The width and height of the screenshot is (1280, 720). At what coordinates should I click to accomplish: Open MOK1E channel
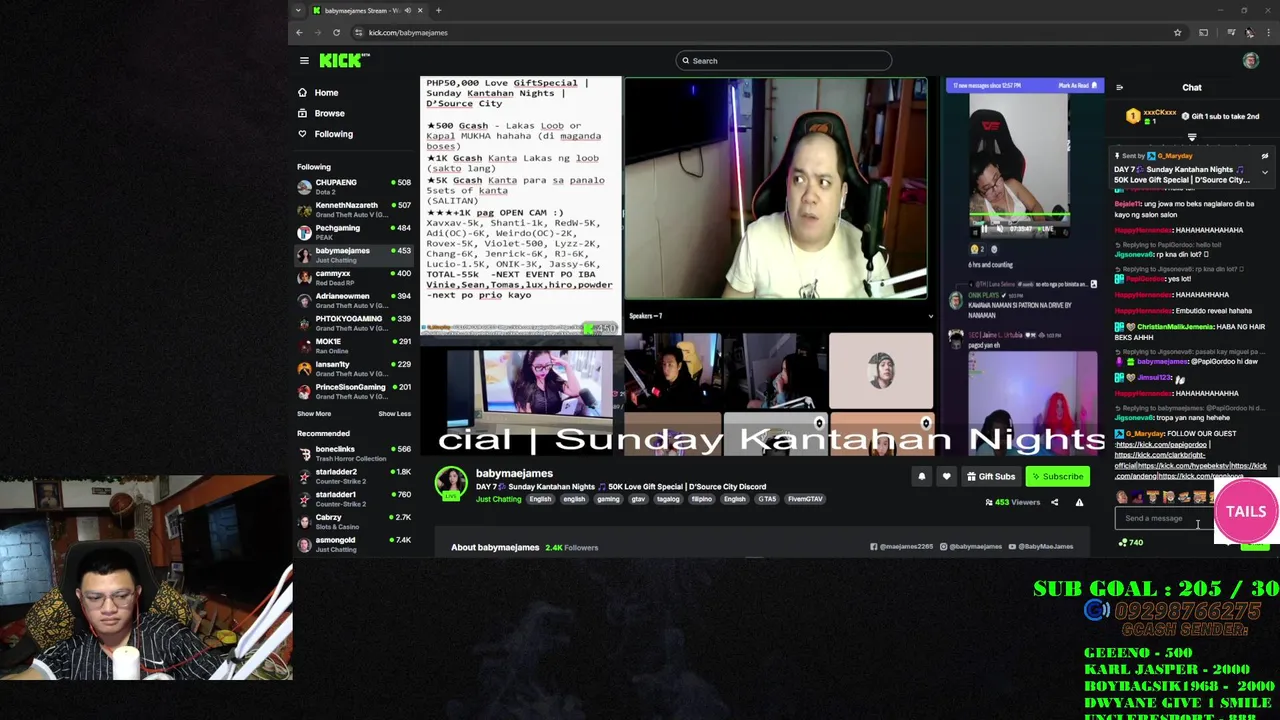(x=354, y=345)
